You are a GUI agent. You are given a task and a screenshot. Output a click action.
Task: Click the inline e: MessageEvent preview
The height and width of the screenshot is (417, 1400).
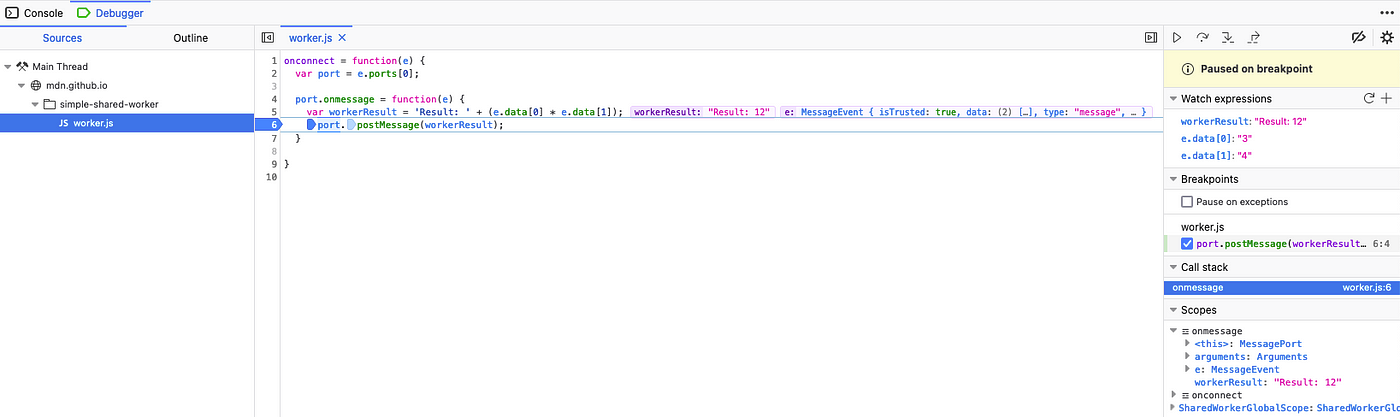[966, 112]
